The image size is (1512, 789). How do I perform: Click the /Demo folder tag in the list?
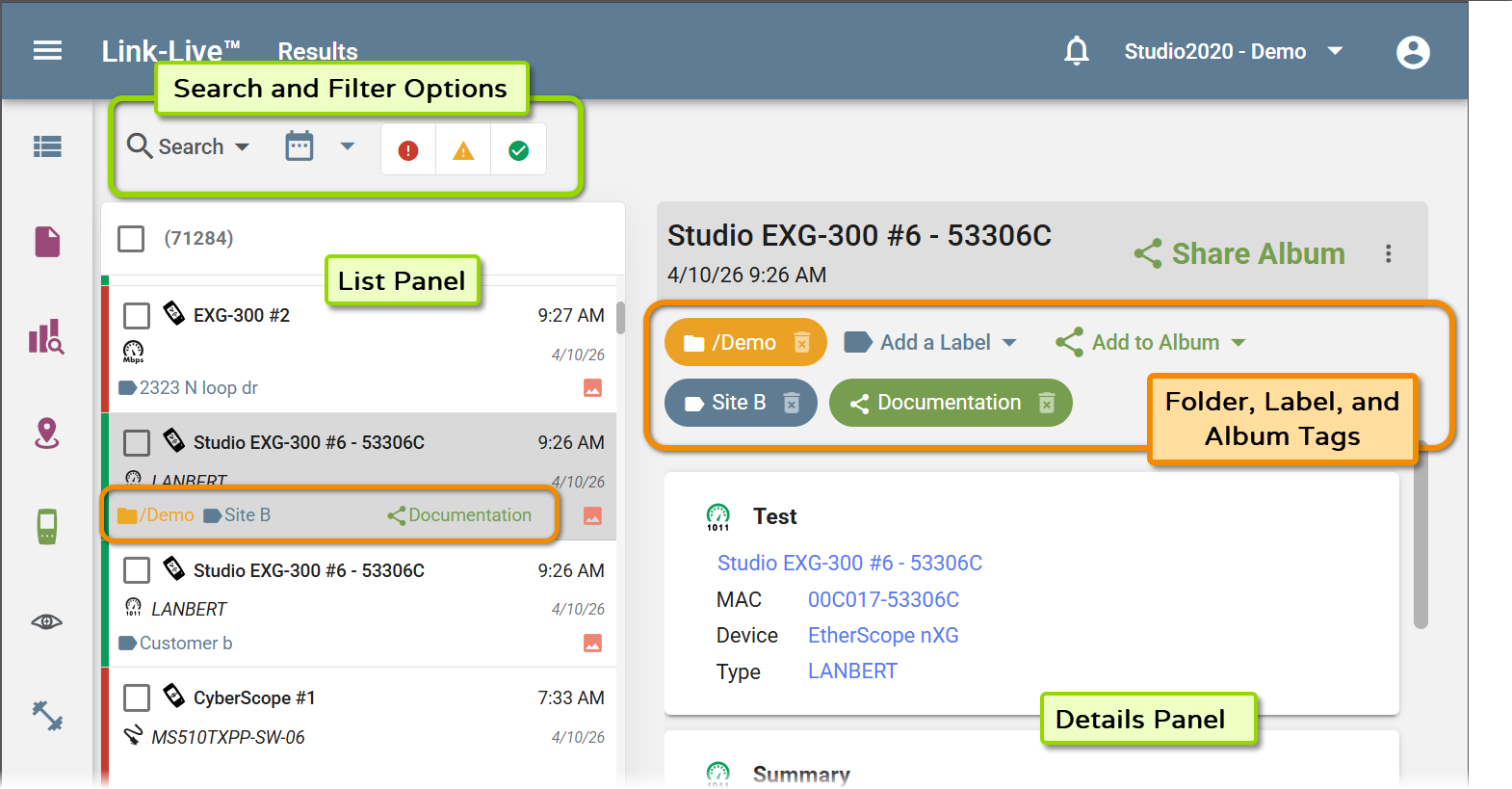pyautogui.click(x=156, y=515)
